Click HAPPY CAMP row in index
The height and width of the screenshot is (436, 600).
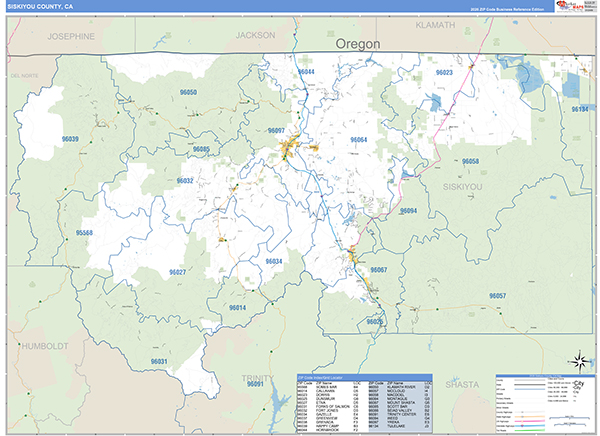click(328, 426)
